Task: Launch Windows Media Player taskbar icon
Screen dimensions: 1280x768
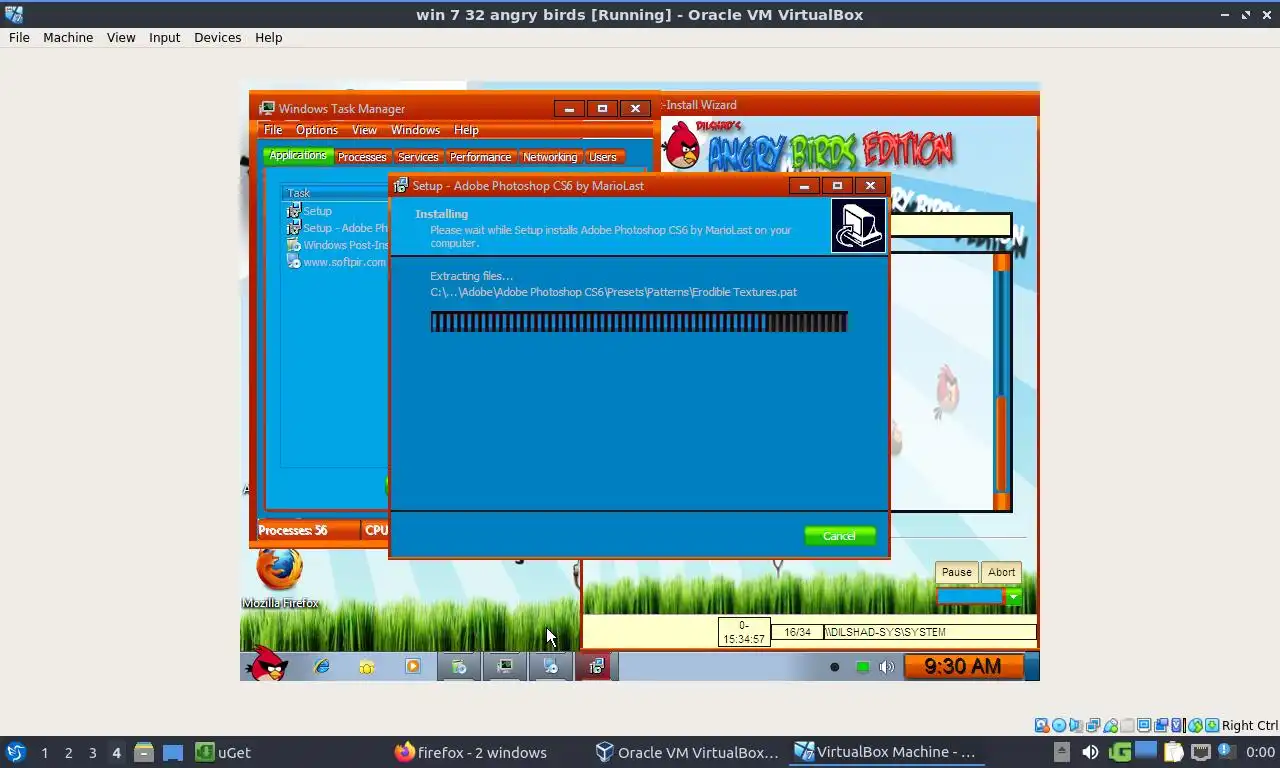Action: (x=413, y=666)
